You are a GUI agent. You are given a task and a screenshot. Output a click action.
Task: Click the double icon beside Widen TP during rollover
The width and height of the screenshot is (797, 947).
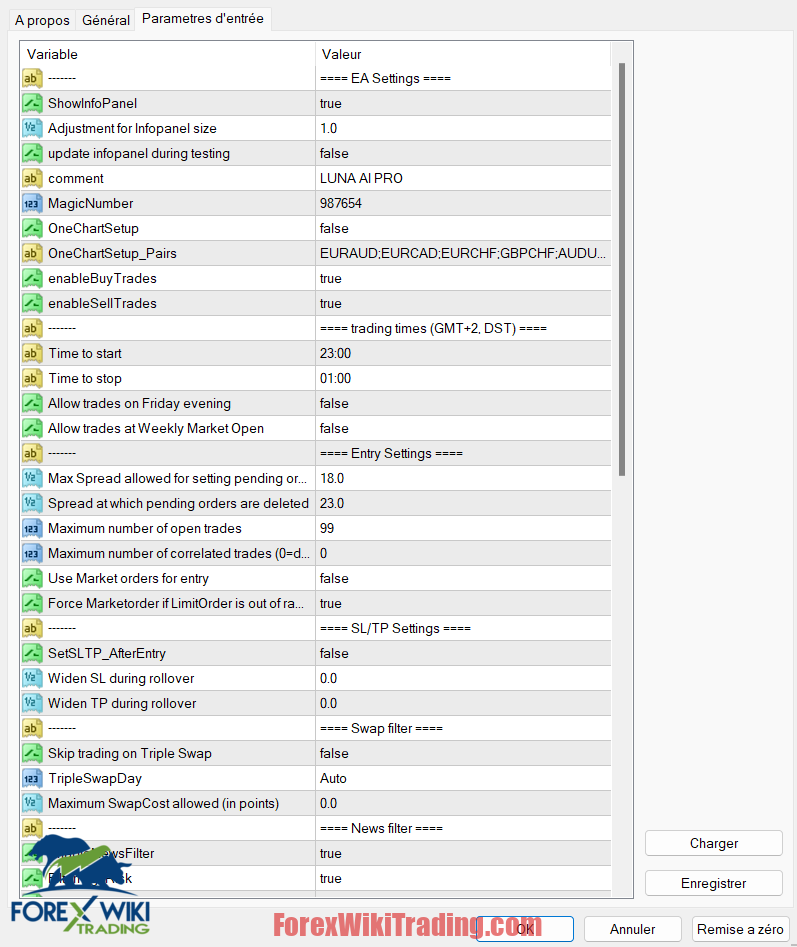pos(32,704)
